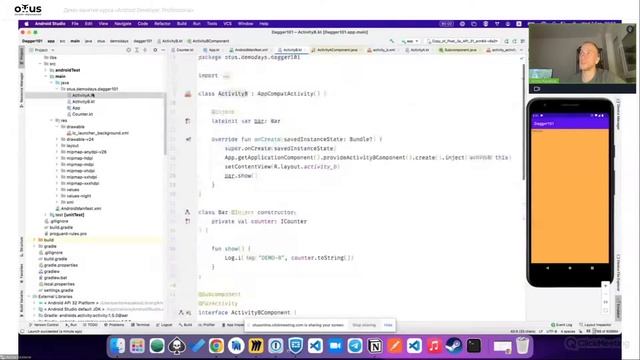Open the Build menu

[182, 24]
